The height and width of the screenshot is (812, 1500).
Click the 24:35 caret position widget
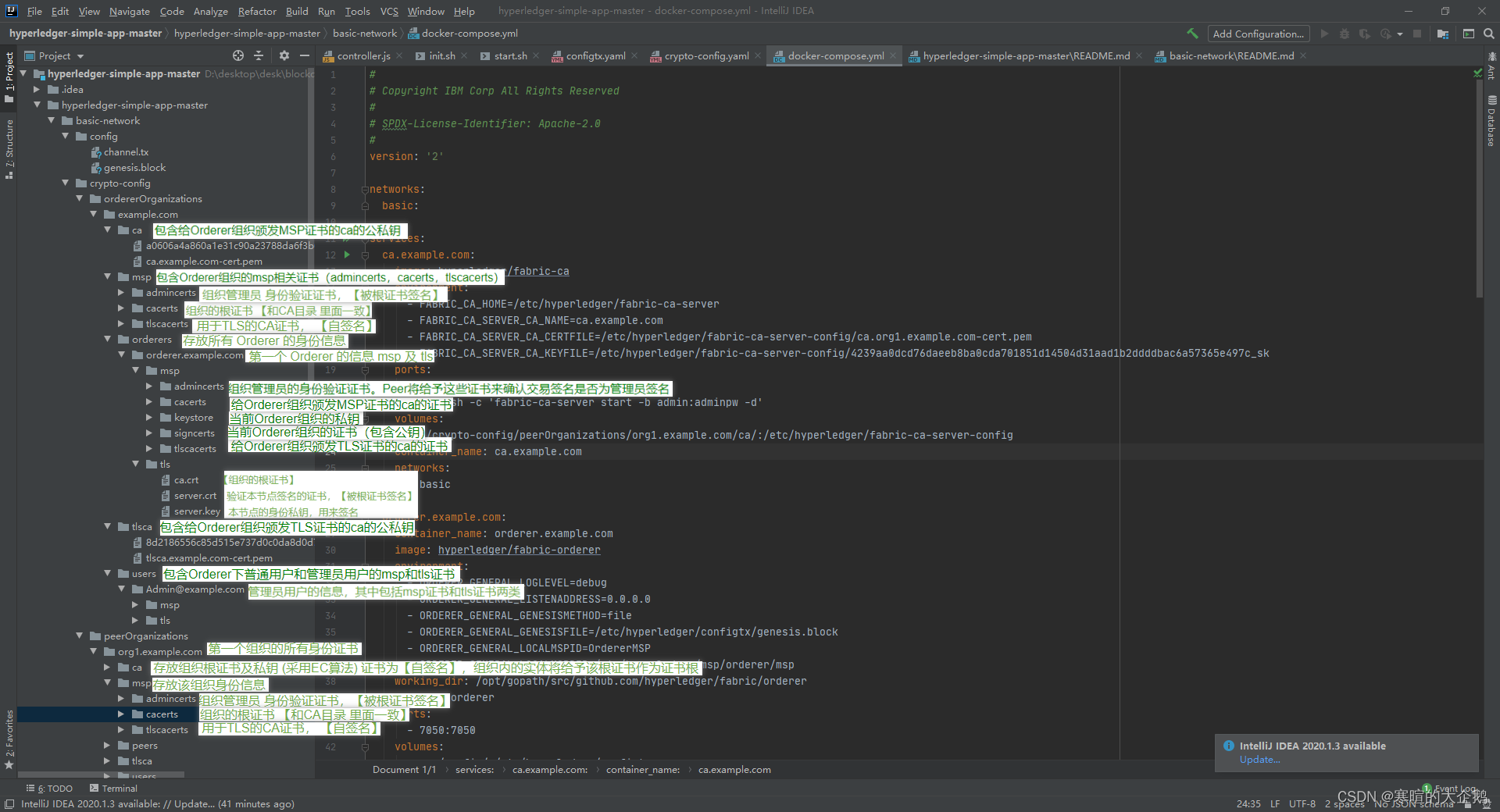click(x=1248, y=803)
